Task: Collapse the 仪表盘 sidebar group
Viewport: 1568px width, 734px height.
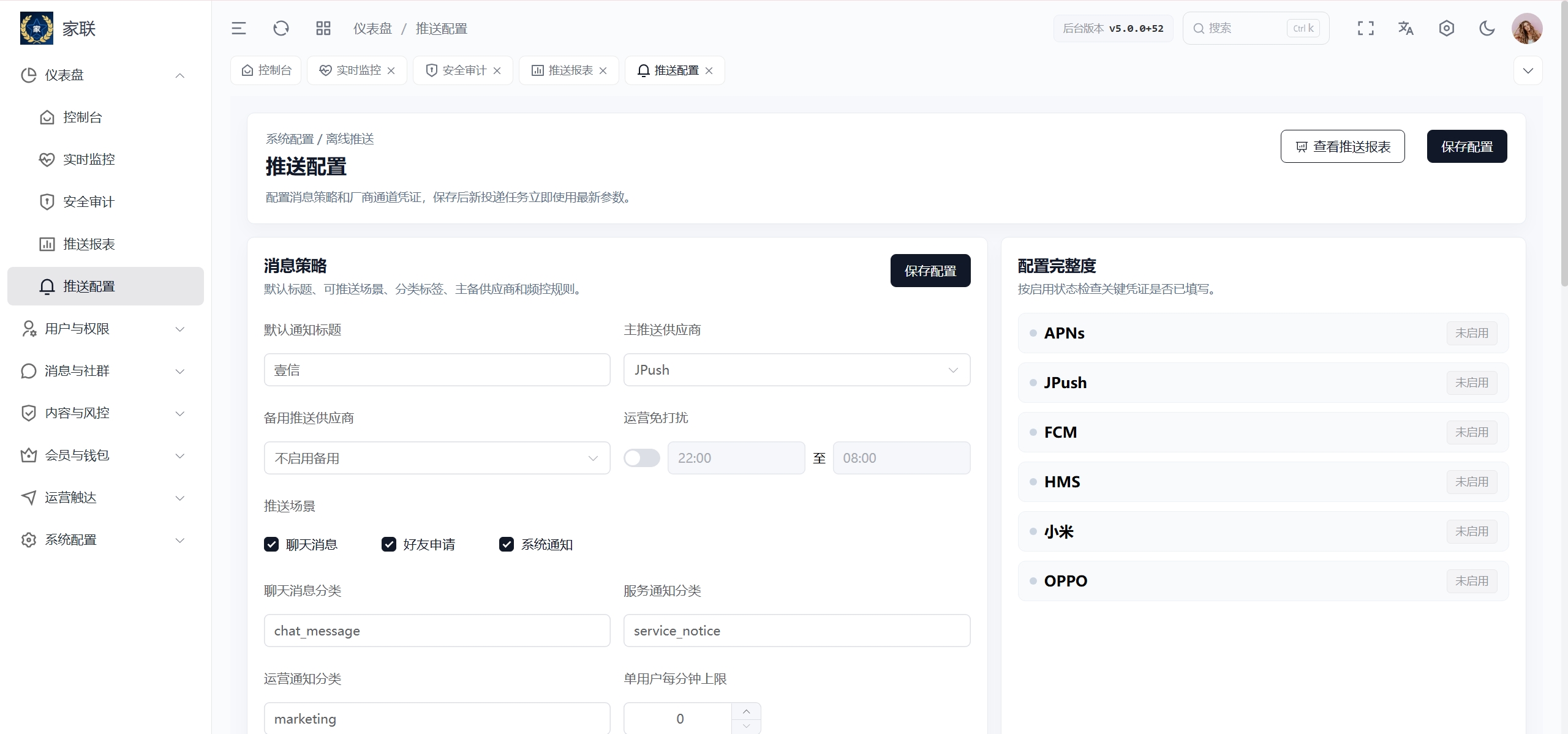Action: (x=180, y=75)
